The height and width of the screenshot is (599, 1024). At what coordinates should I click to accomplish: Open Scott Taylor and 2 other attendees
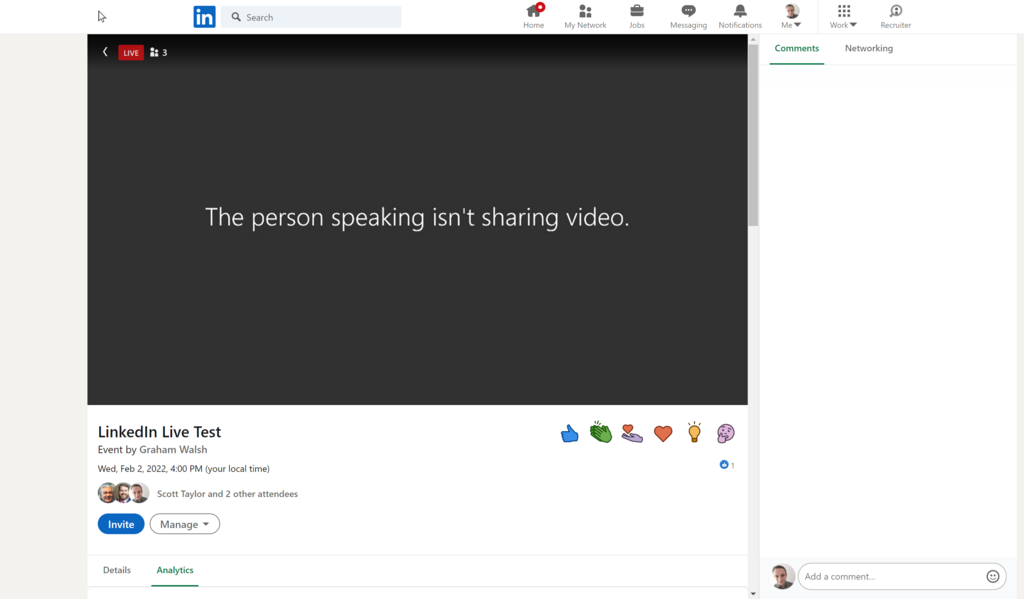(227, 494)
